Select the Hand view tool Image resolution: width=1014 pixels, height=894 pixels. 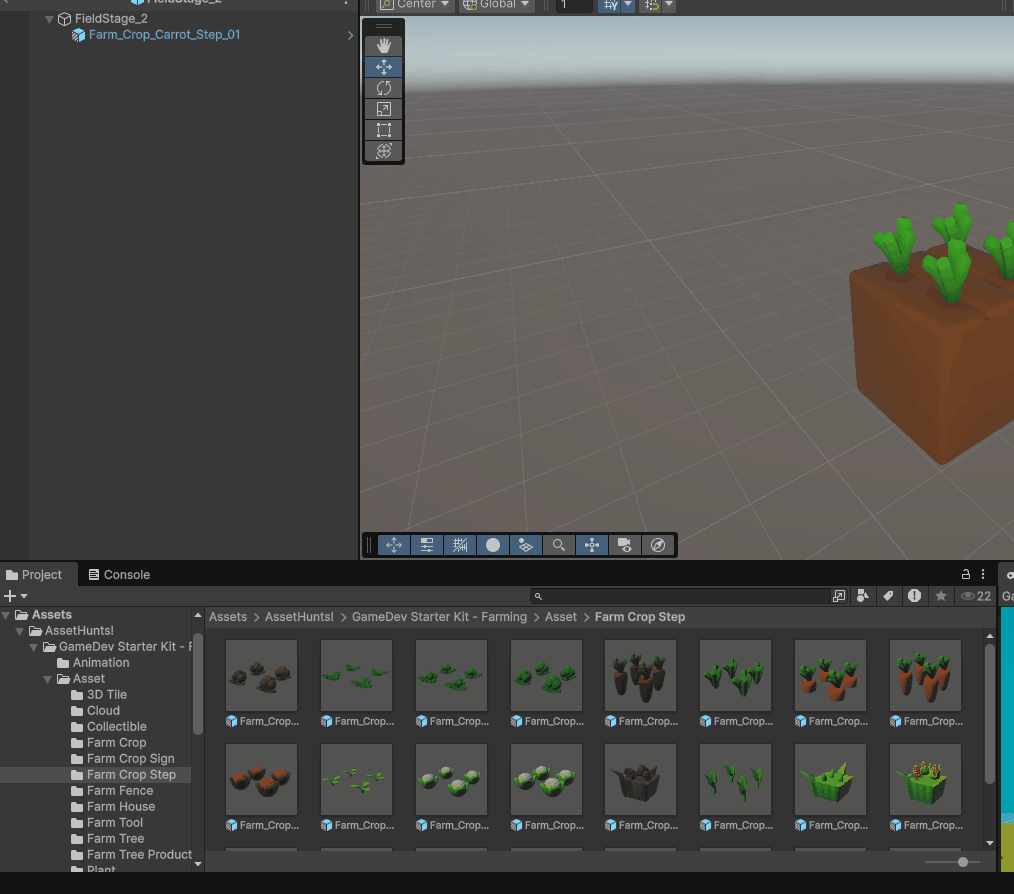[x=384, y=46]
